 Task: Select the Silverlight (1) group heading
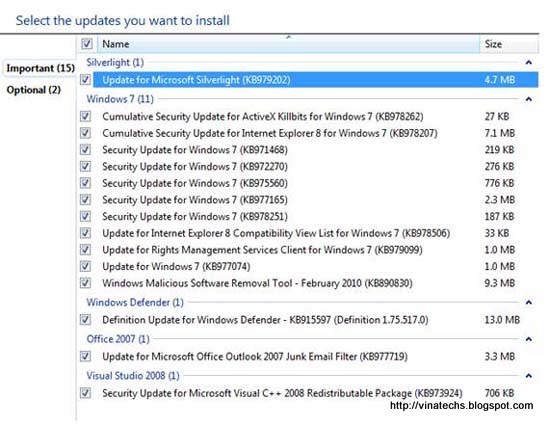pyautogui.click(x=115, y=62)
